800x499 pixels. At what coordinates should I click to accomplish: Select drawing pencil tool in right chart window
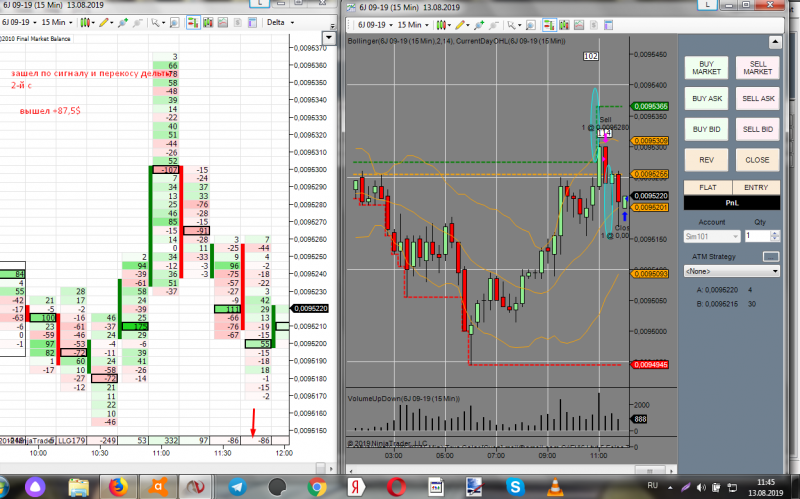pos(460,25)
